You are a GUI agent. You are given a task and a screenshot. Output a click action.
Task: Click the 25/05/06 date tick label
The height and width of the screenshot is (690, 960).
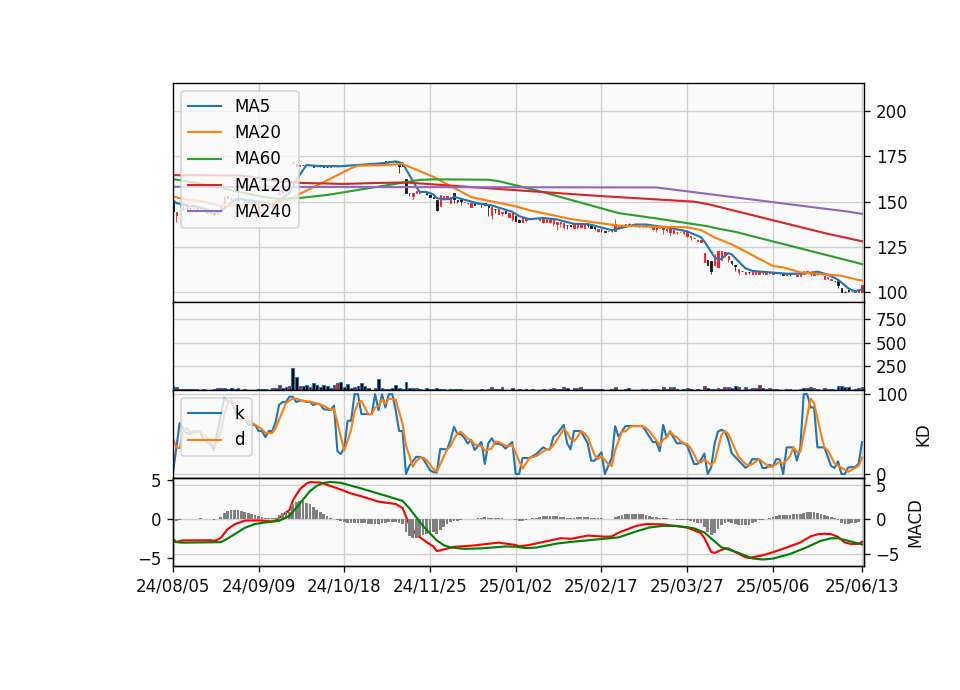(x=773, y=586)
